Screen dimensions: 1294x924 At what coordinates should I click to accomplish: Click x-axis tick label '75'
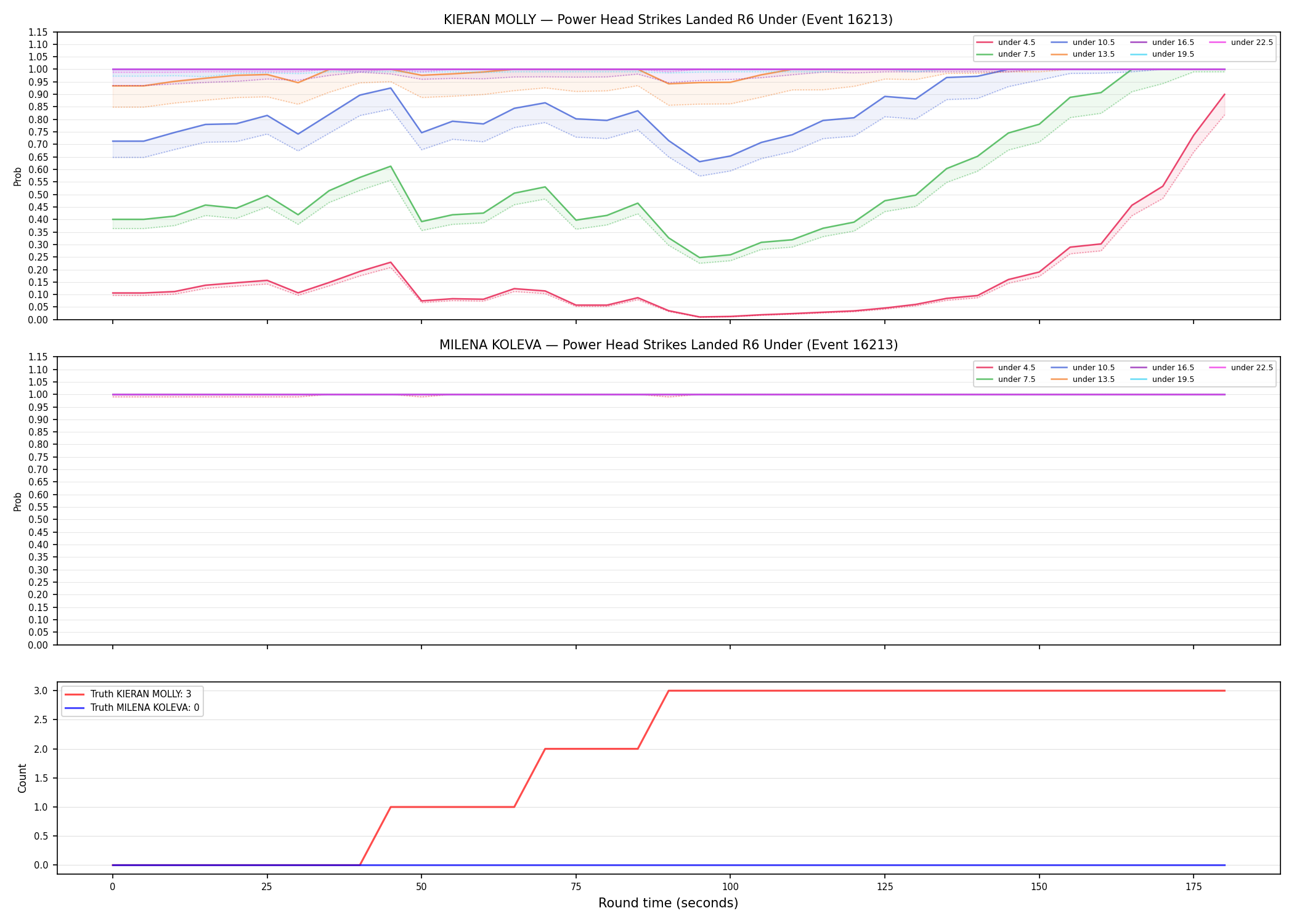tap(576, 887)
